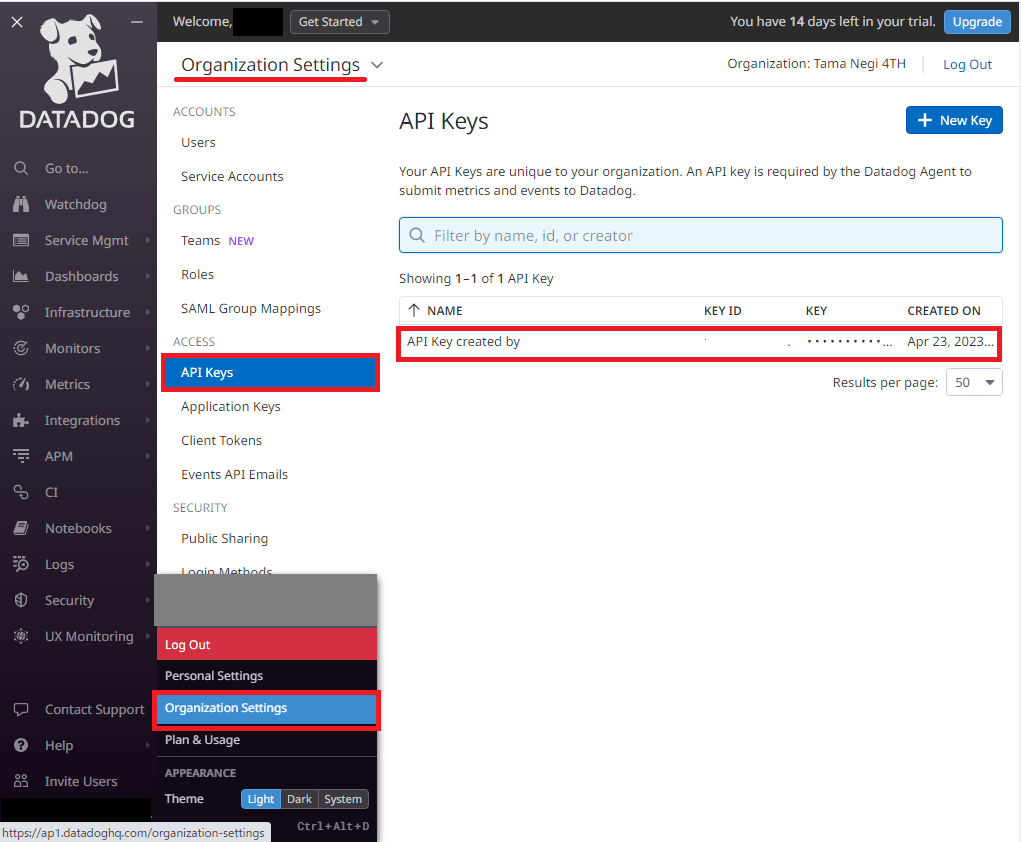Click the Metrics gauge icon
The image size is (1021, 842).
[21, 384]
